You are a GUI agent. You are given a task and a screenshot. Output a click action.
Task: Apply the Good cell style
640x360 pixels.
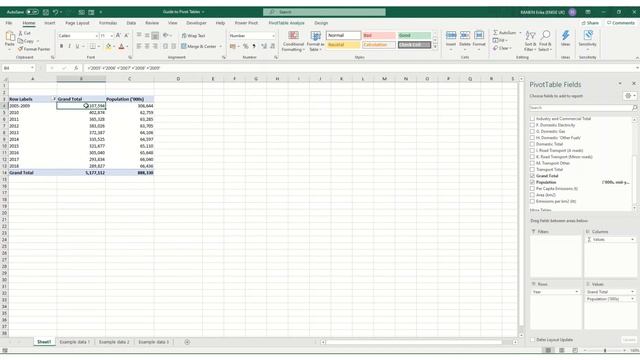pyautogui.click(x=414, y=36)
